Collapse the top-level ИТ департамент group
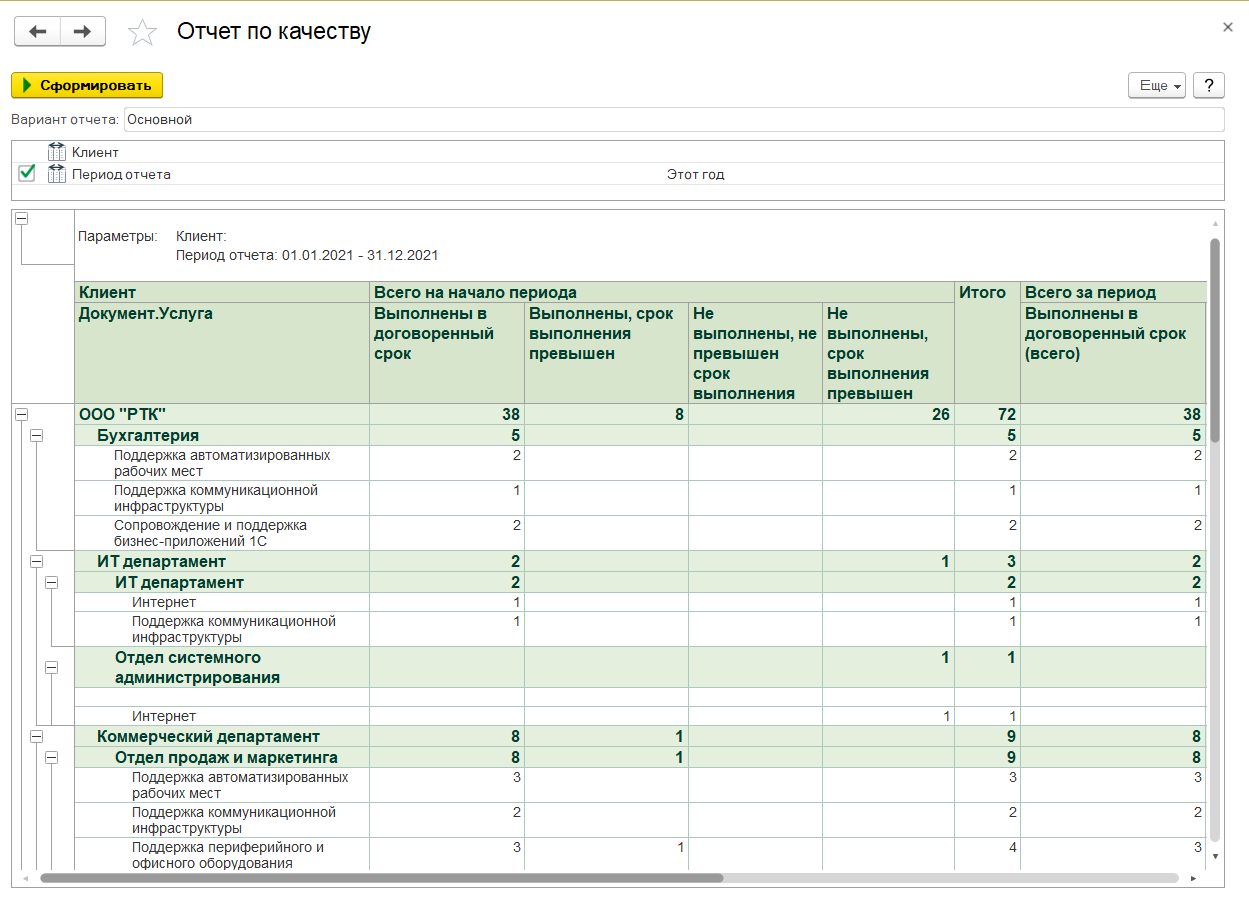The width and height of the screenshot is (1249, 901). tap(37, 562)
